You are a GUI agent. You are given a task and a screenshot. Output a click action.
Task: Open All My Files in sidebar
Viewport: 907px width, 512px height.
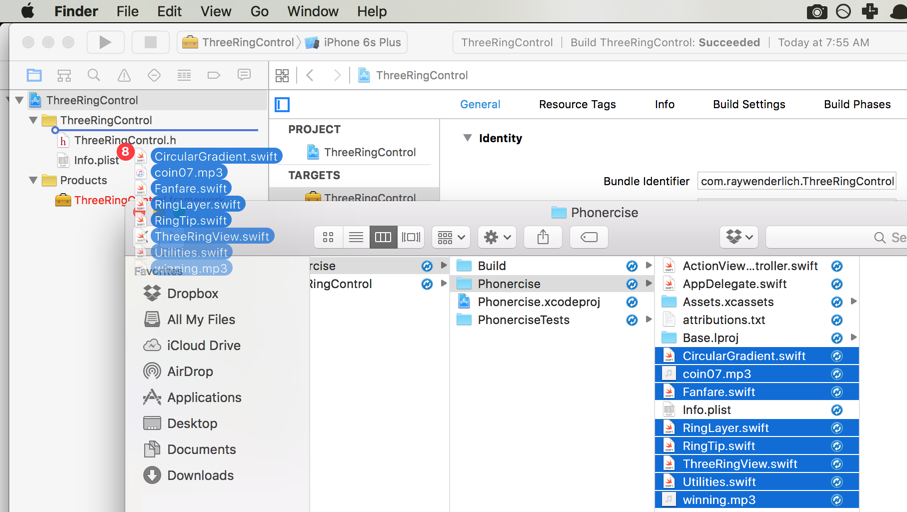[x=189, y=319]
